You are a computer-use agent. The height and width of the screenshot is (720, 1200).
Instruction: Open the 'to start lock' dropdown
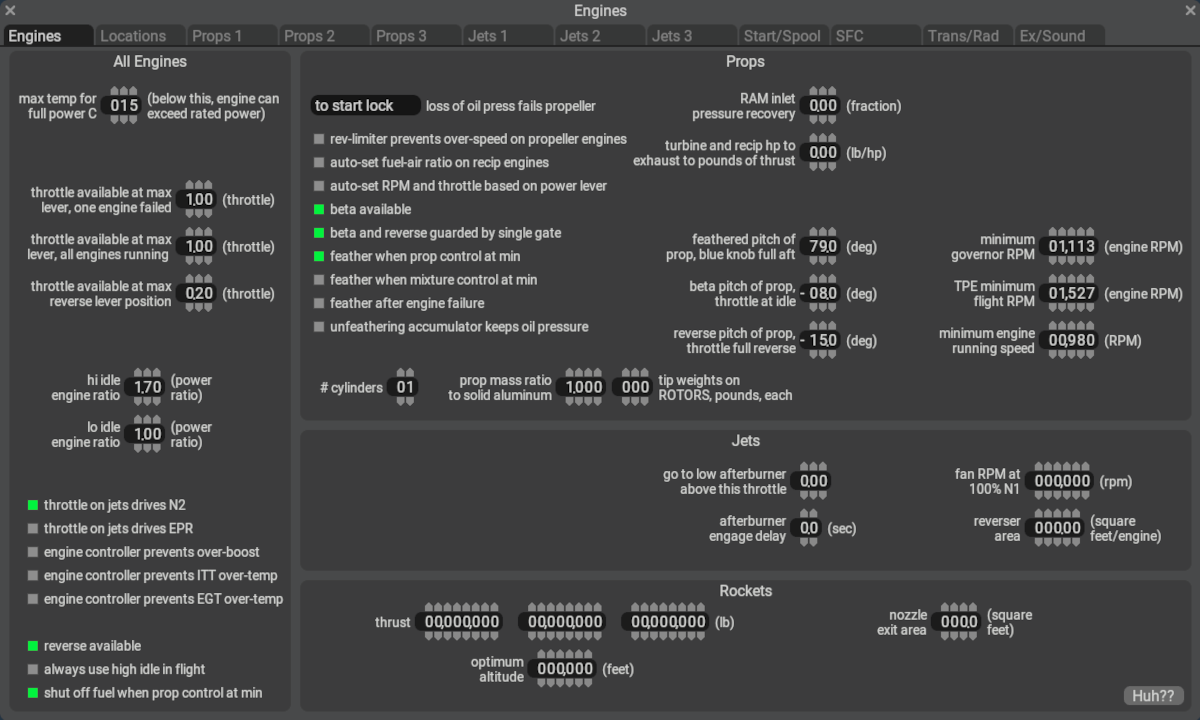pos(365,105)
